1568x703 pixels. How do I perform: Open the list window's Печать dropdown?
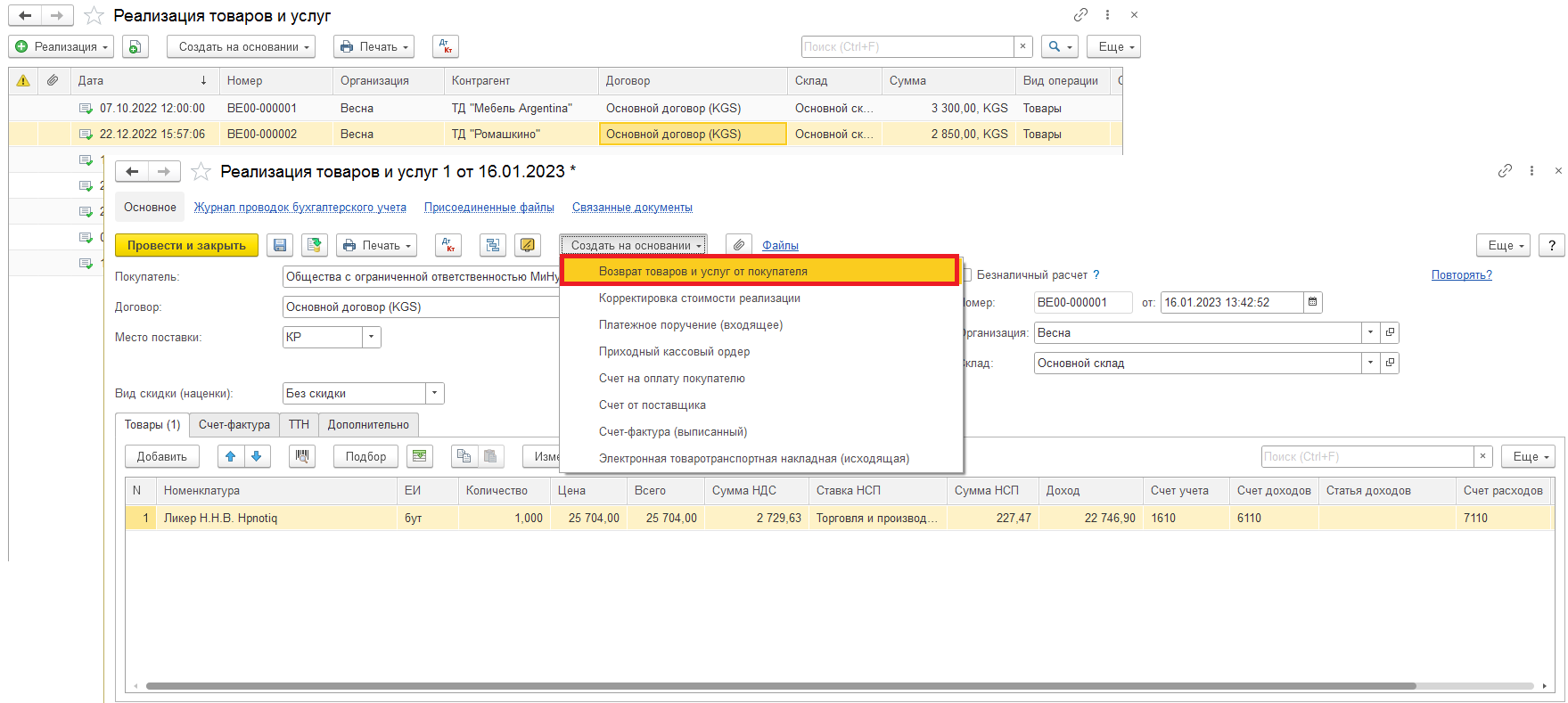(x=374, y=46)
